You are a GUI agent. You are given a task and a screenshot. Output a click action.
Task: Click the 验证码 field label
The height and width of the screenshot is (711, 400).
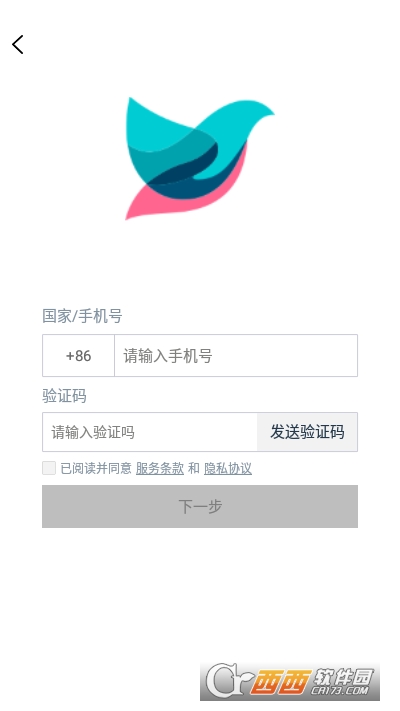coord(64,396)
